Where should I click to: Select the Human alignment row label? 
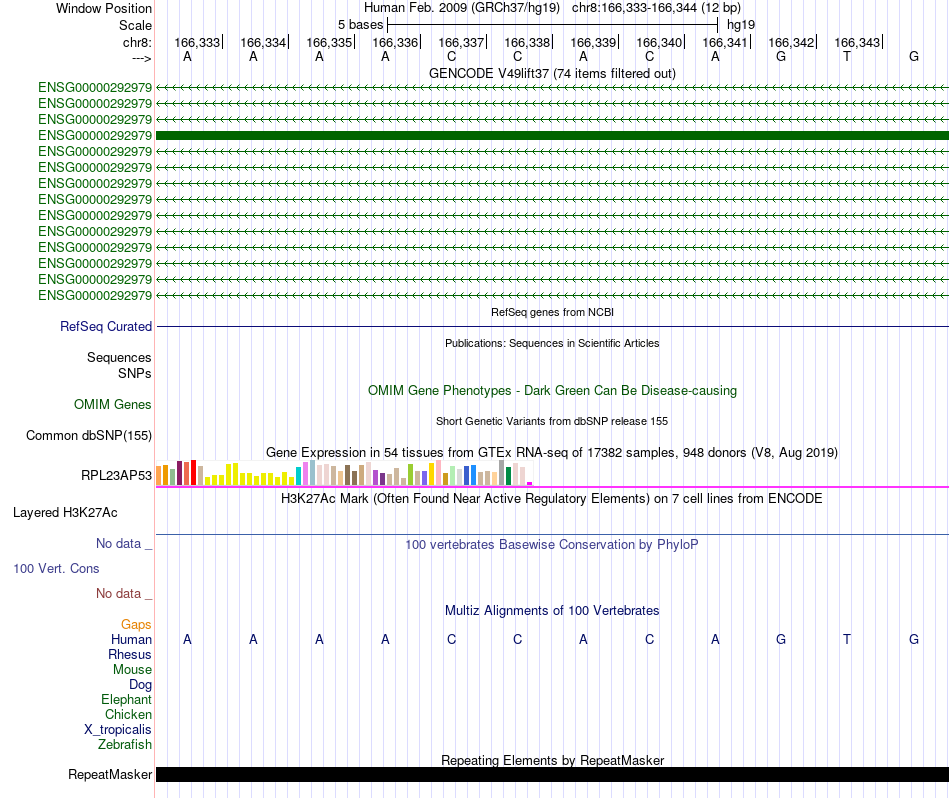point(131,639)
